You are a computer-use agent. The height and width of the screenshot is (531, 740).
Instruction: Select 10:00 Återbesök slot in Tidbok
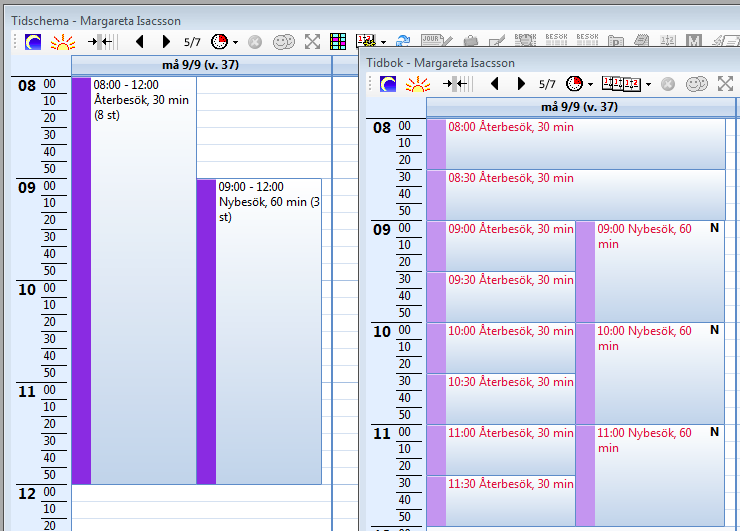point(501,348)
